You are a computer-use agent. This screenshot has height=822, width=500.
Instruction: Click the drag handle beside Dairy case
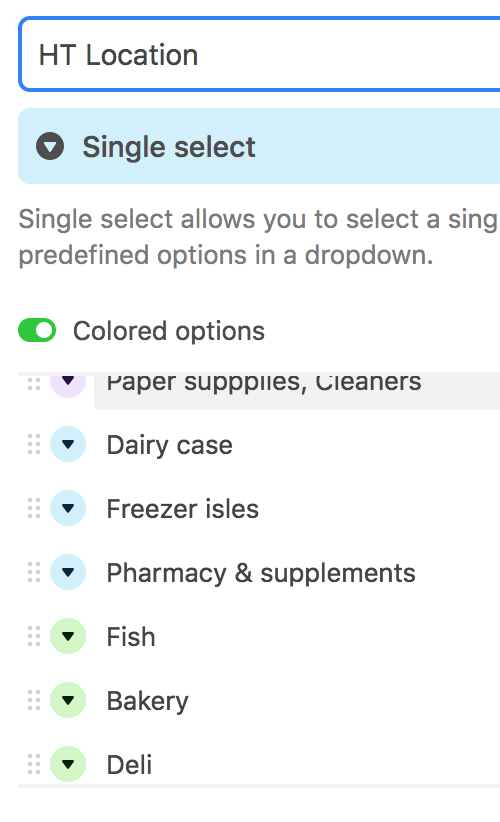click(34, 445)
